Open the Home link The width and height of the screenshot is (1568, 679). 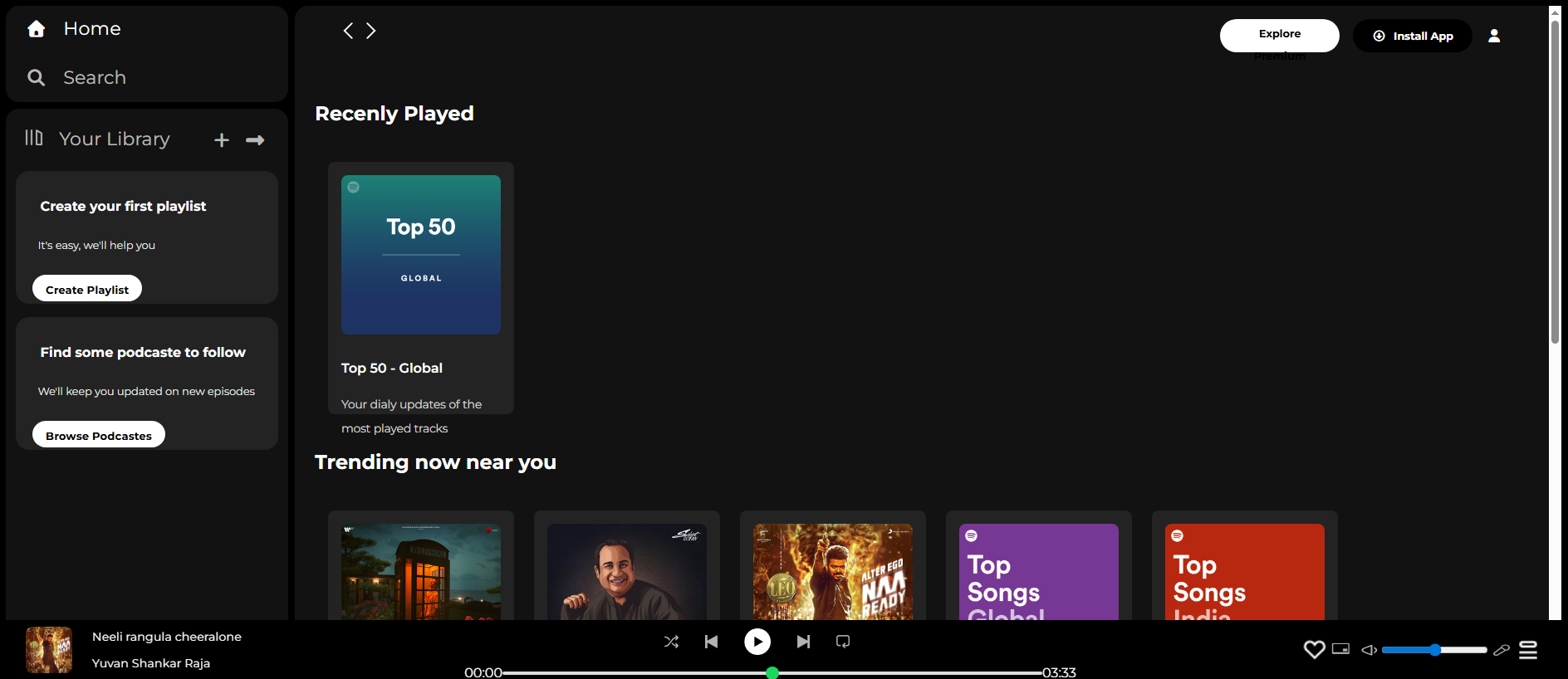[x=92, y=29]
